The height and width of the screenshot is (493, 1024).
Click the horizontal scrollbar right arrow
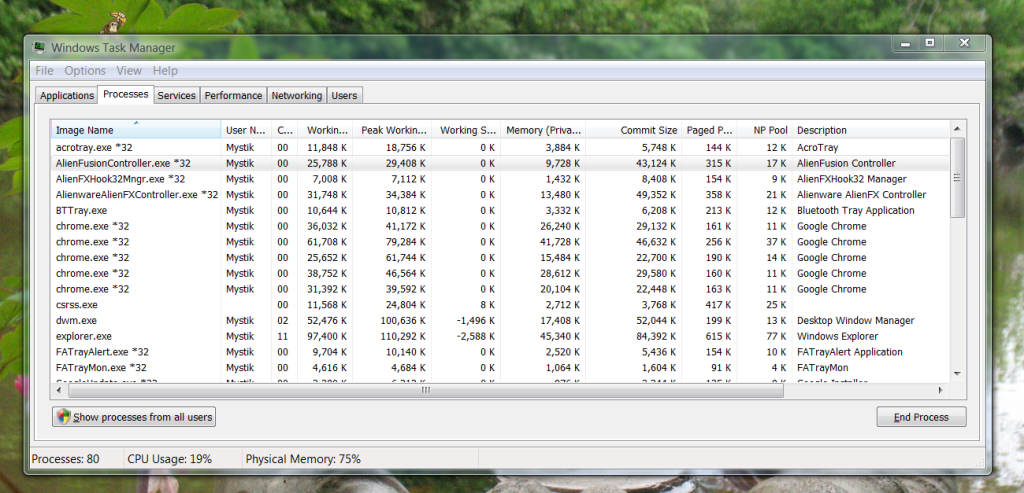(x=941, y=390)
